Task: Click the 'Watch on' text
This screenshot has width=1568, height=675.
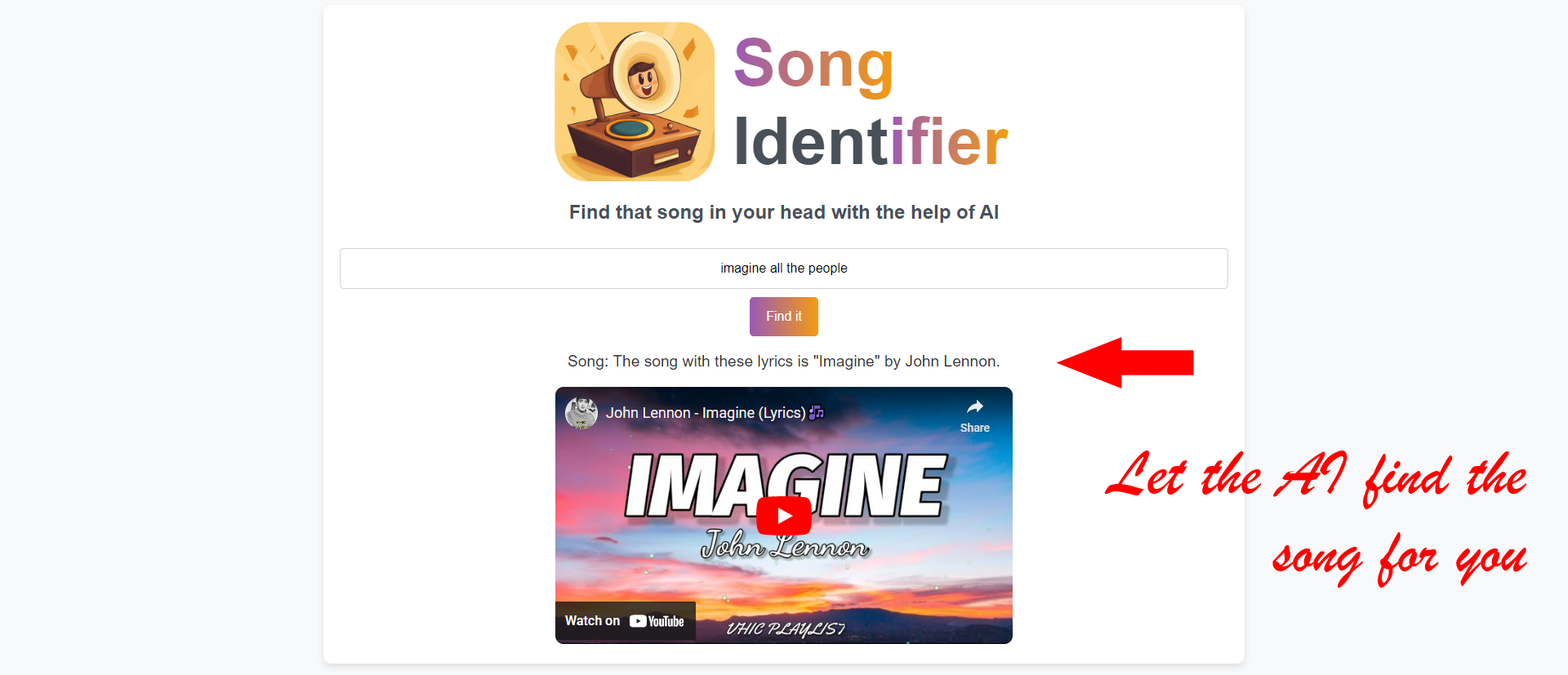Action: [593, 621]
